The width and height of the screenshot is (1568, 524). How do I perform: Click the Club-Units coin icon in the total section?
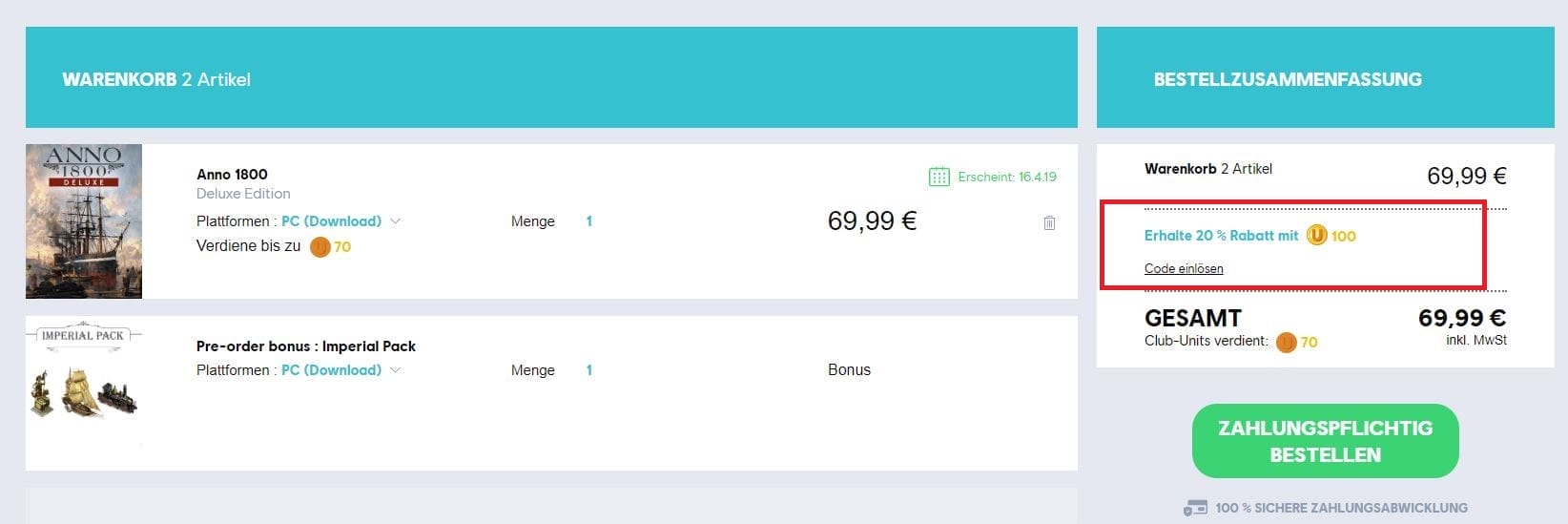[1287, 342]
